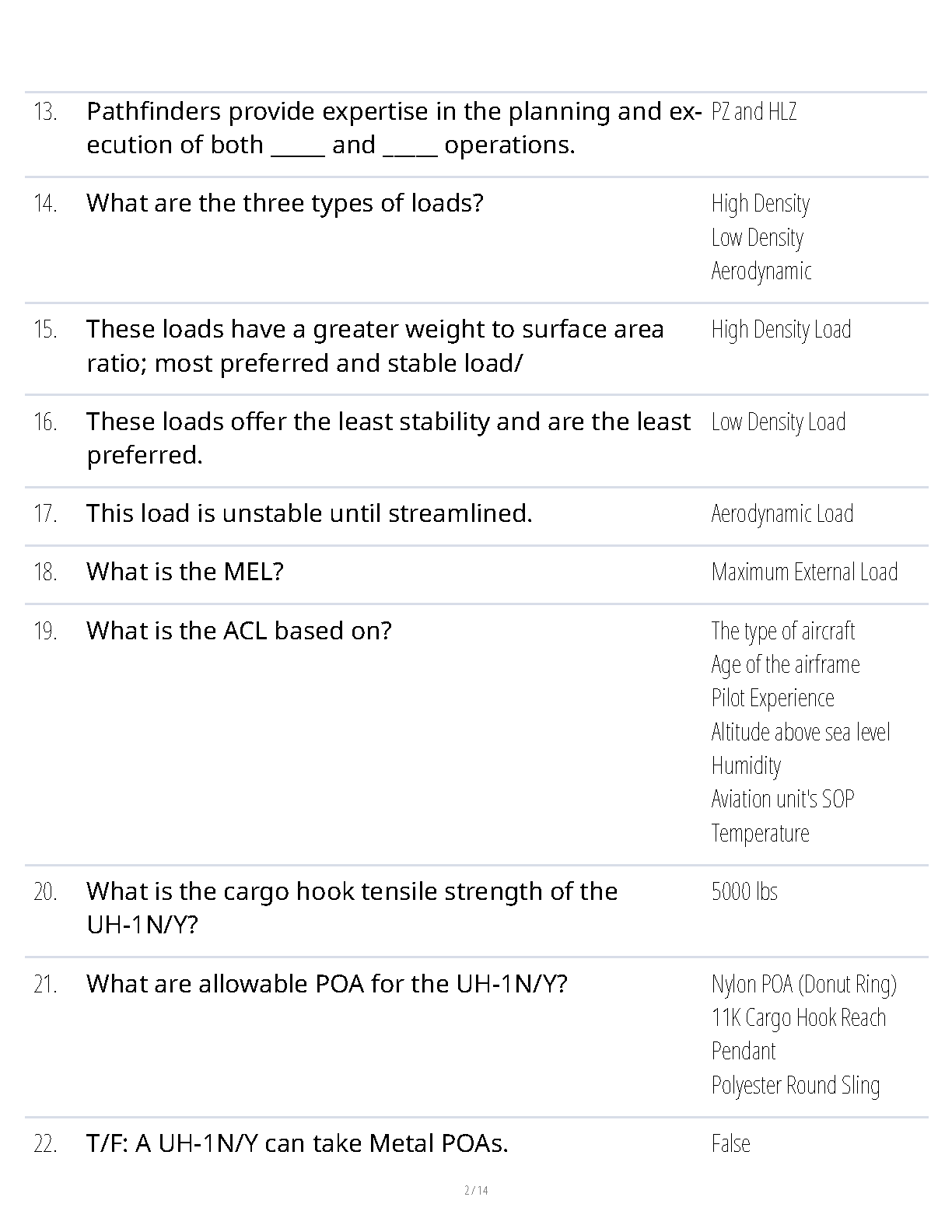Select "Pilot Experience" in the ACL answer list
Viewport: 952px width, 1232px height.
click(x=772, y=698)
